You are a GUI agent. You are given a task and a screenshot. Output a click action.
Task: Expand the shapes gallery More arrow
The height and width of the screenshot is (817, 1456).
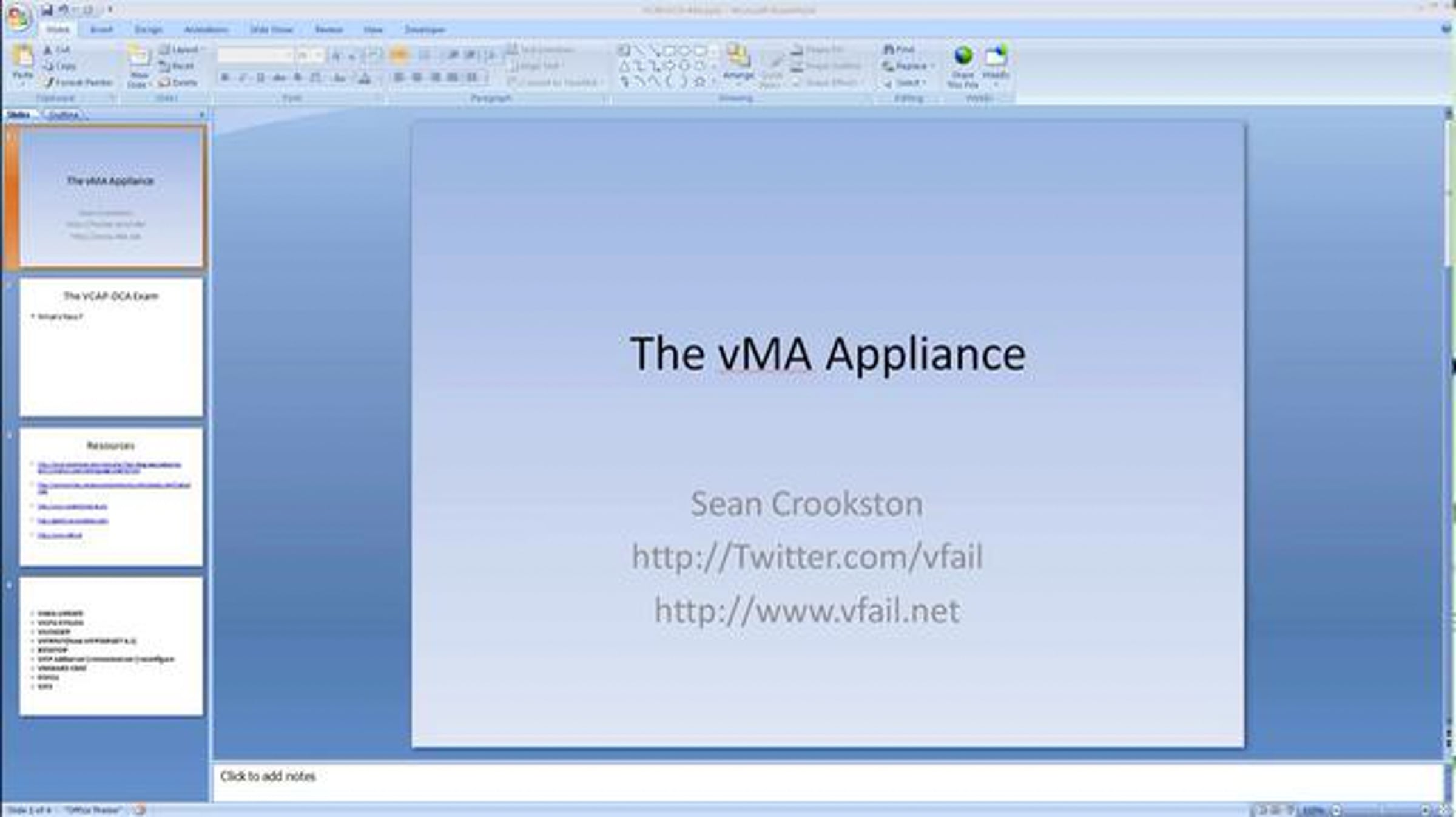coord(714,82)
